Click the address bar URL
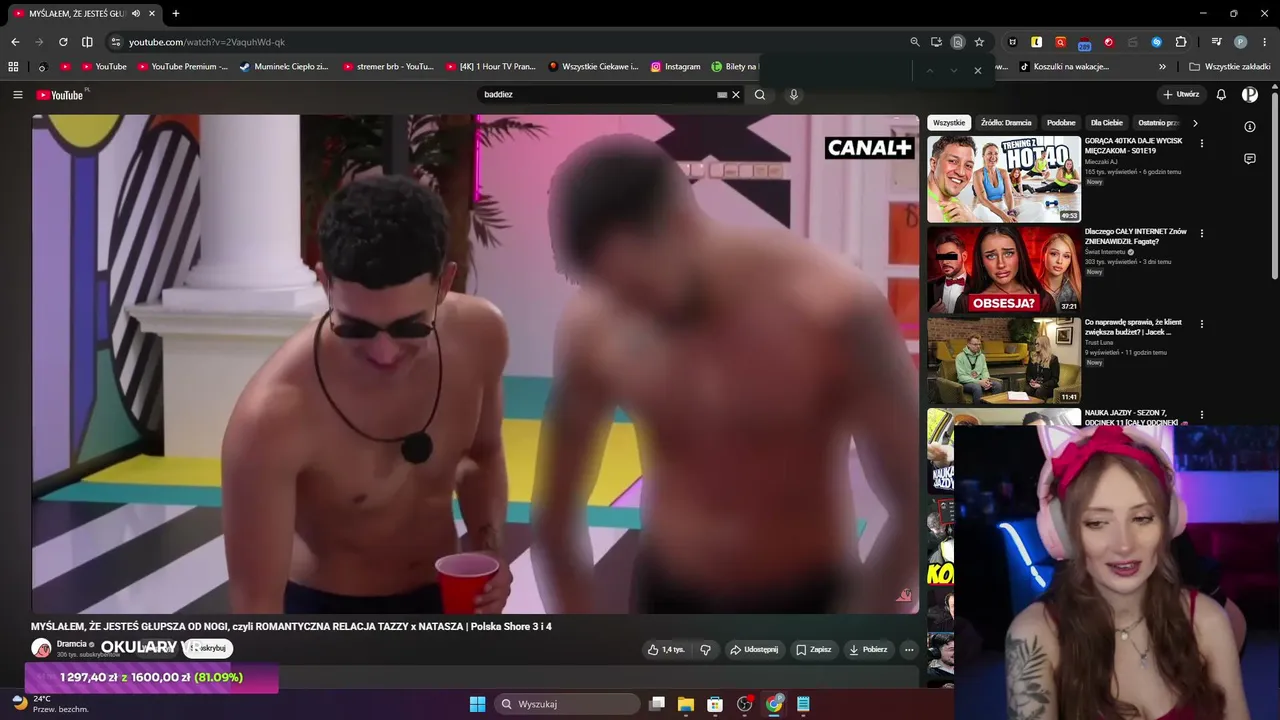Screen dimensions: 1280x720 coord(207,42)
